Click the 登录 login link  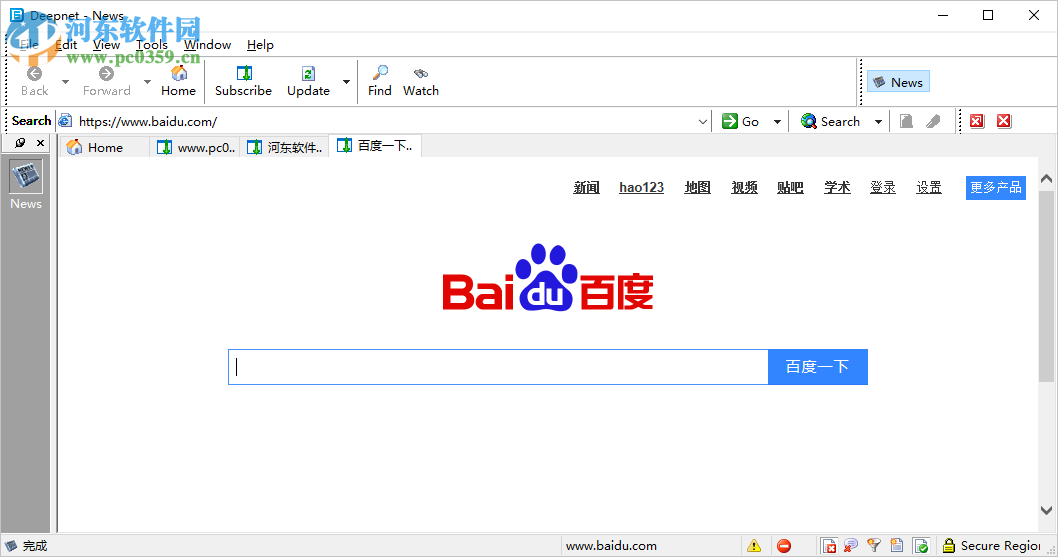(883, 187)
